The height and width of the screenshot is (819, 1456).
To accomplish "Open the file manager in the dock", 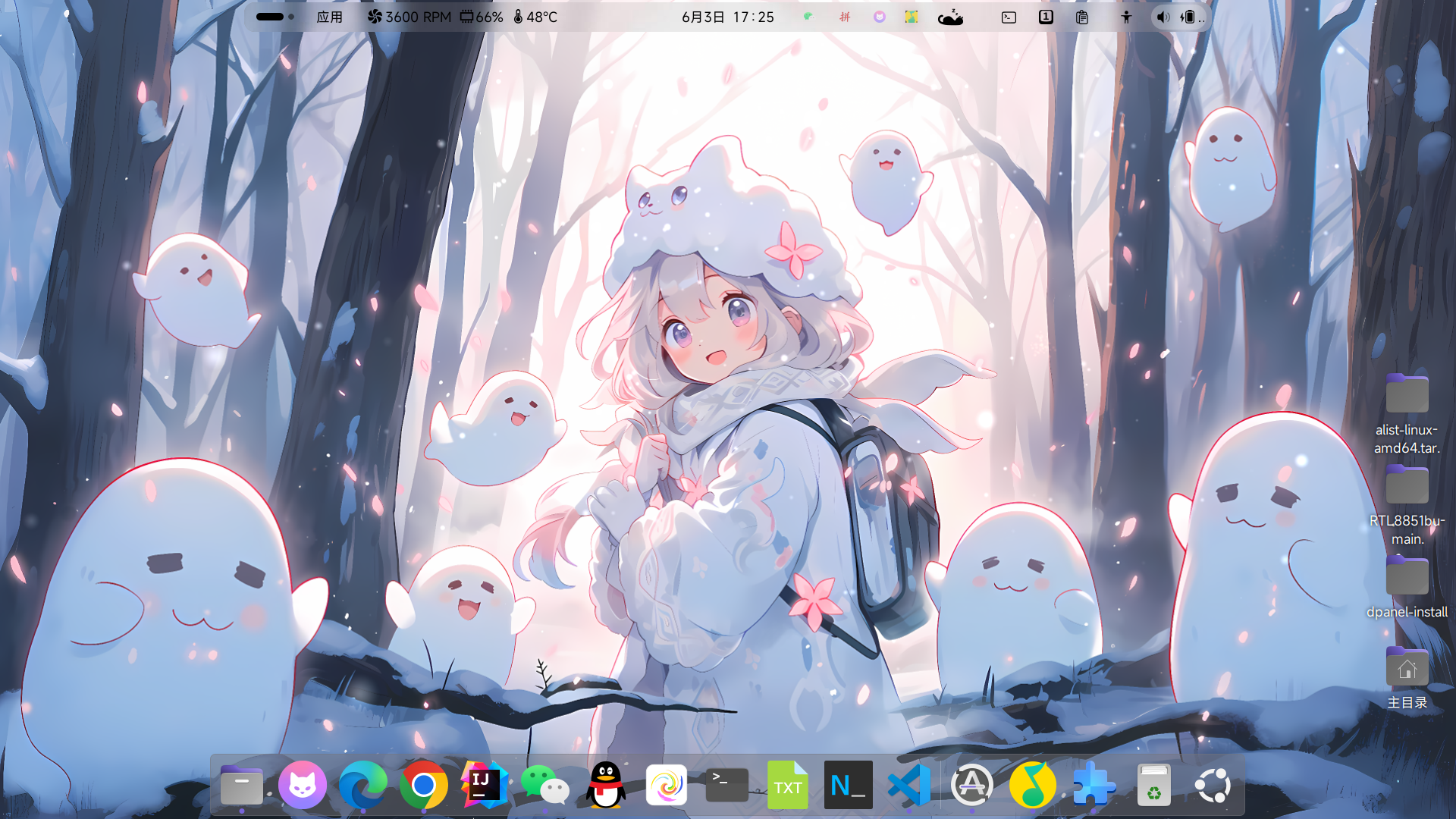I will (241, 785).
